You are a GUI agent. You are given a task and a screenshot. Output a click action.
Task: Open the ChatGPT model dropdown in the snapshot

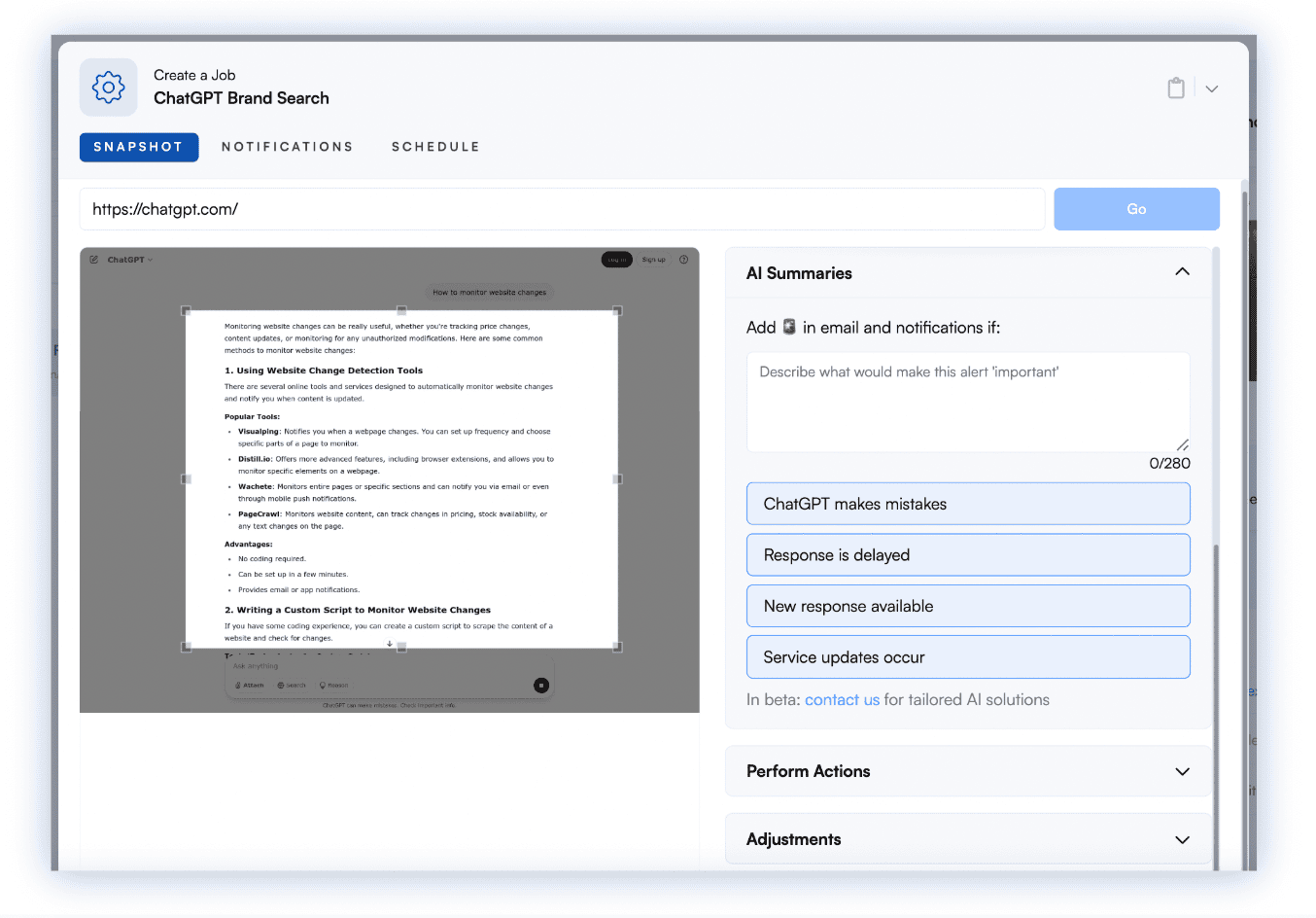pos(130,260)
